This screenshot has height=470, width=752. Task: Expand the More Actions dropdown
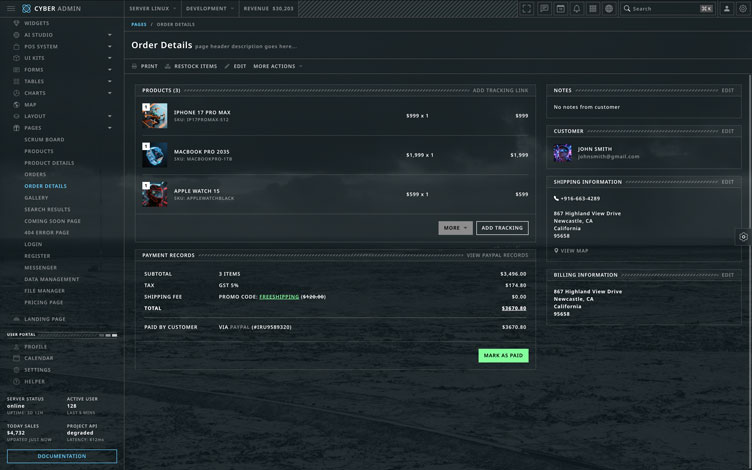click(277, 66)
